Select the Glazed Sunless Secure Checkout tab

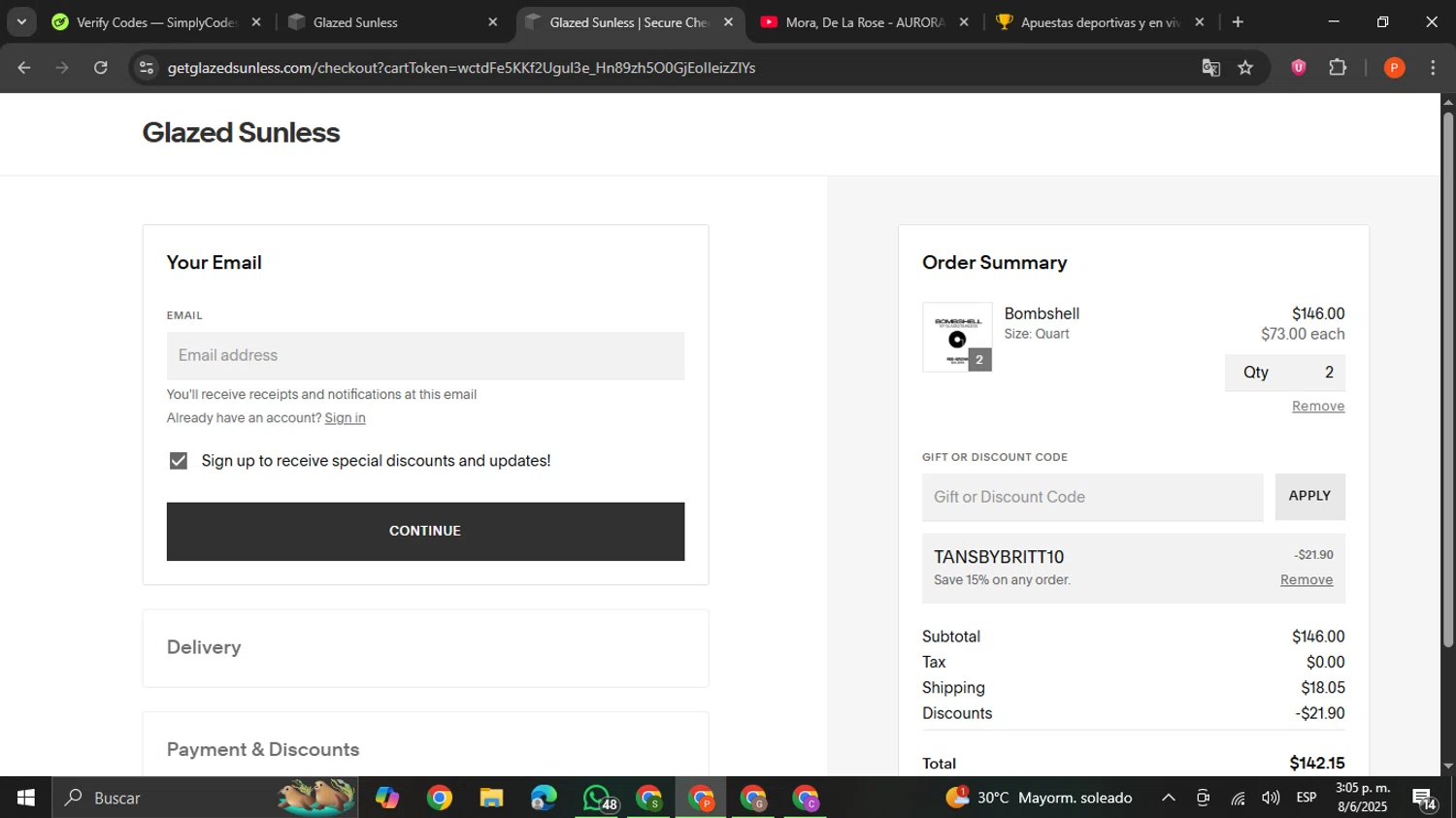tap(631, 21)
